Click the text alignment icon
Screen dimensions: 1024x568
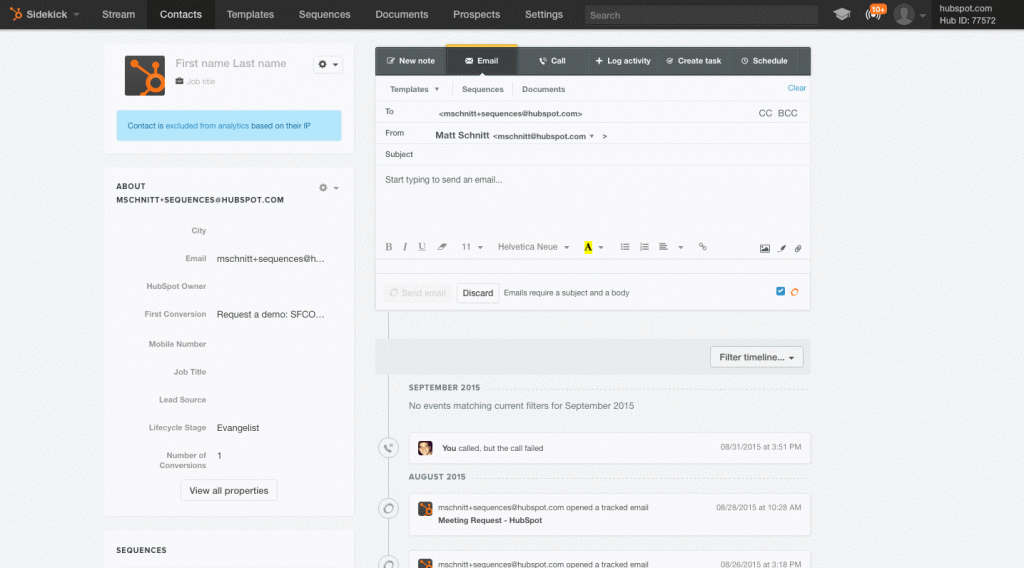[664, 247]
